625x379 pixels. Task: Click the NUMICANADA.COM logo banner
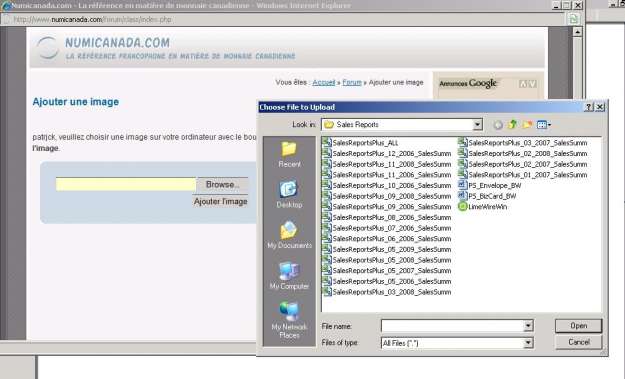tap(167, 48)
